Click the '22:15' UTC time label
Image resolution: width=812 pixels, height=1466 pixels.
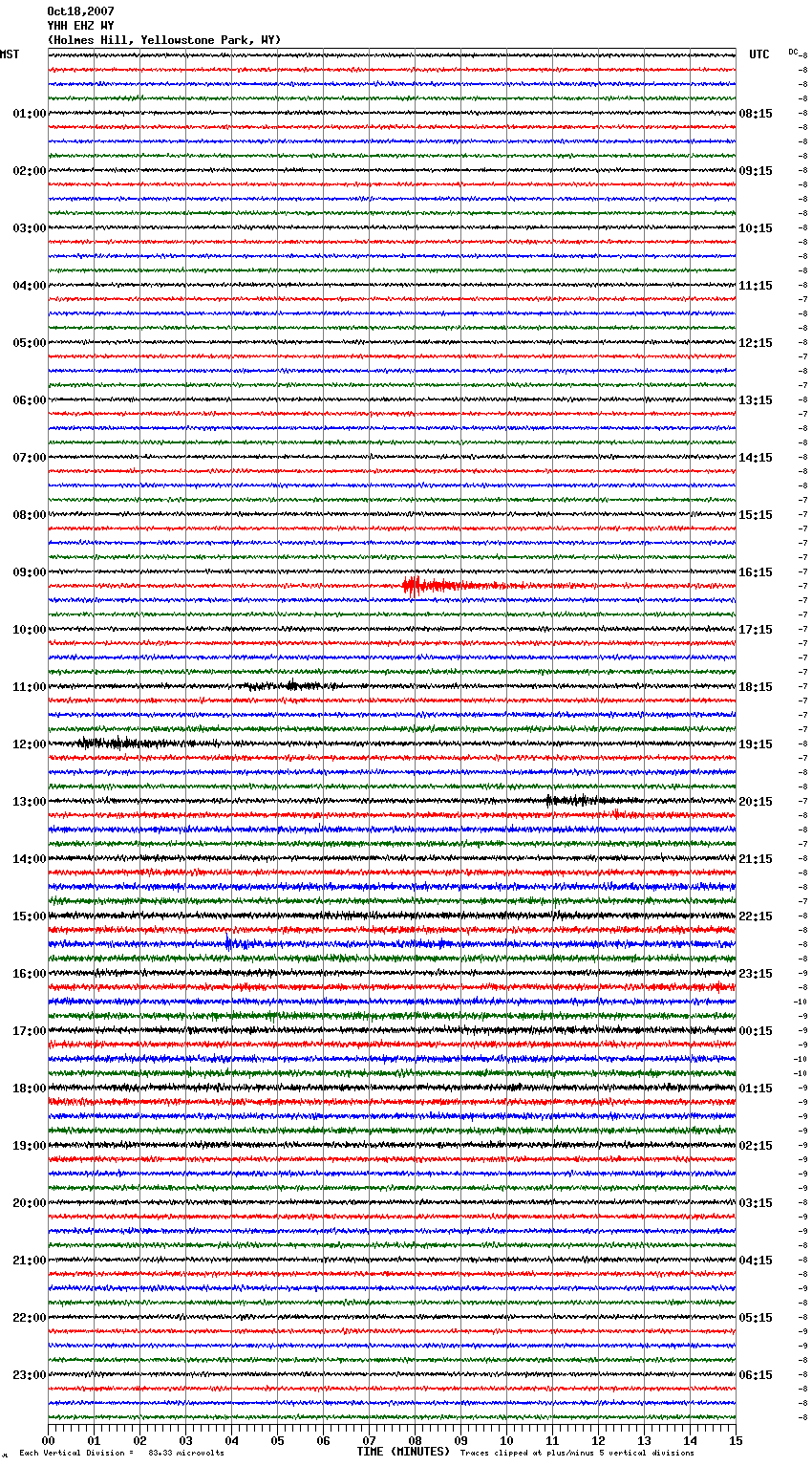[756, 916]
